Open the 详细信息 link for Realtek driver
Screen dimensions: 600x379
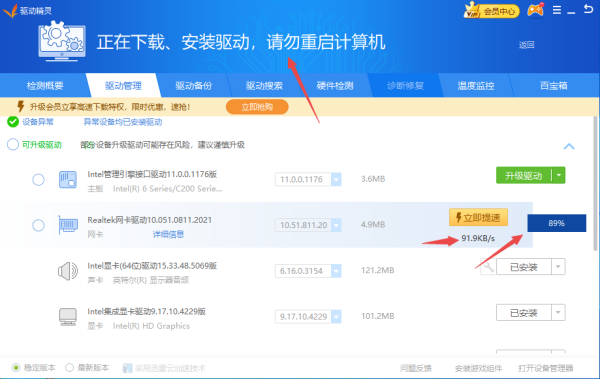pyautogui.click(x=168, y=234)
